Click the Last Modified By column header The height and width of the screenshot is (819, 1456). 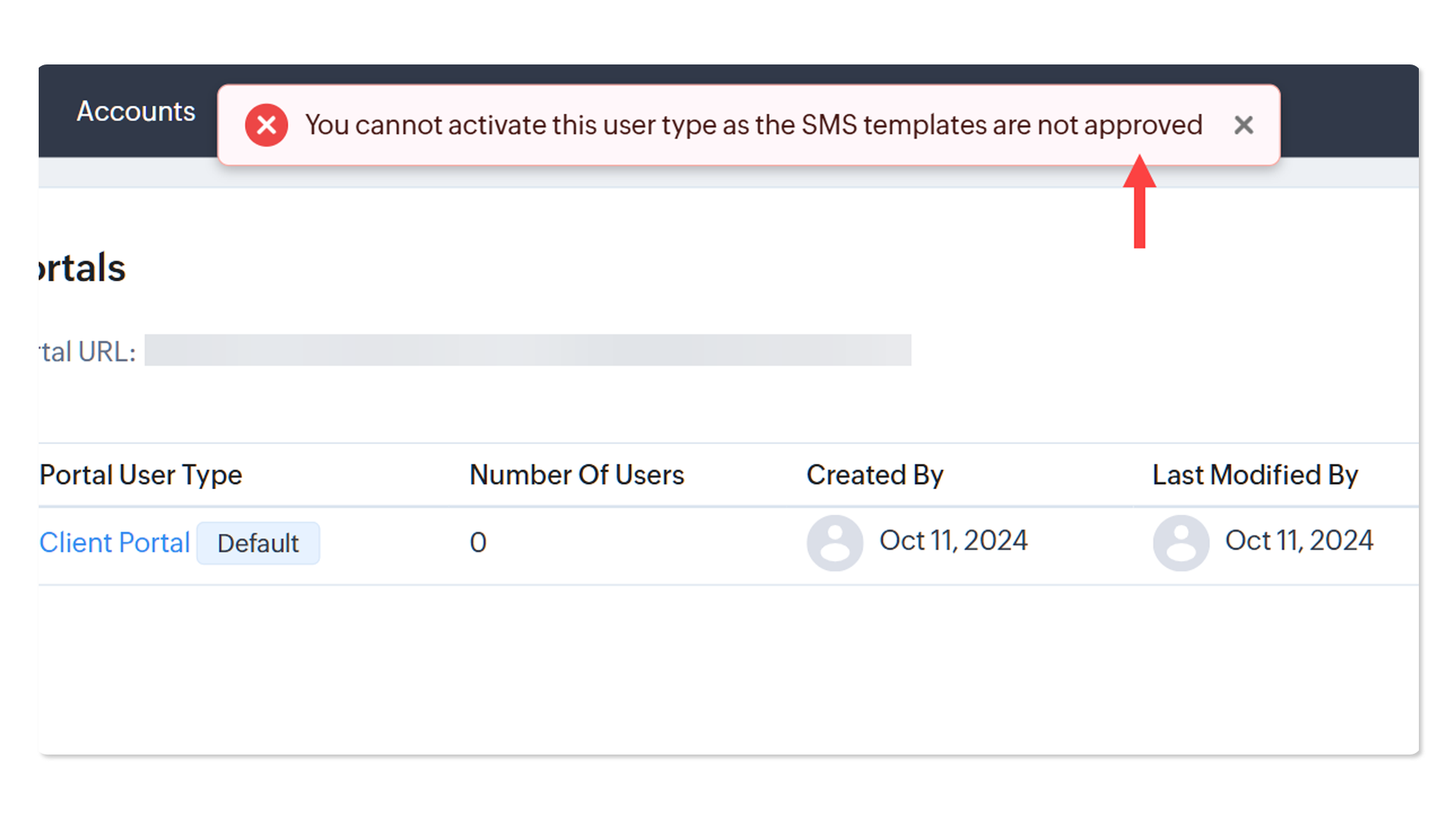[x=1255, y=475]
